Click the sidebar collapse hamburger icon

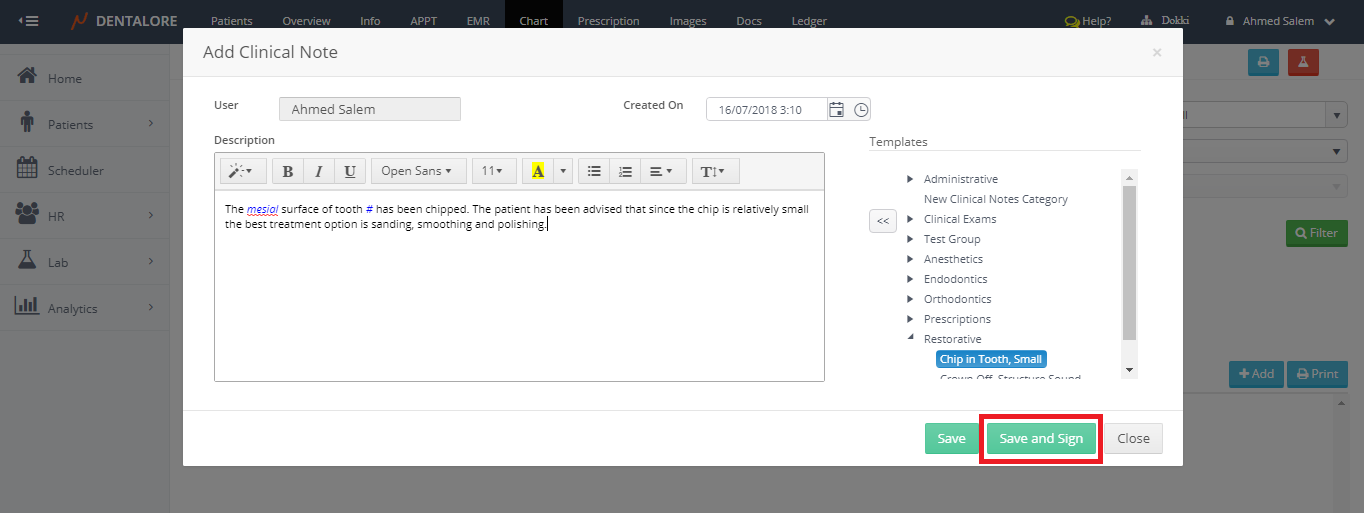[29, 21]
